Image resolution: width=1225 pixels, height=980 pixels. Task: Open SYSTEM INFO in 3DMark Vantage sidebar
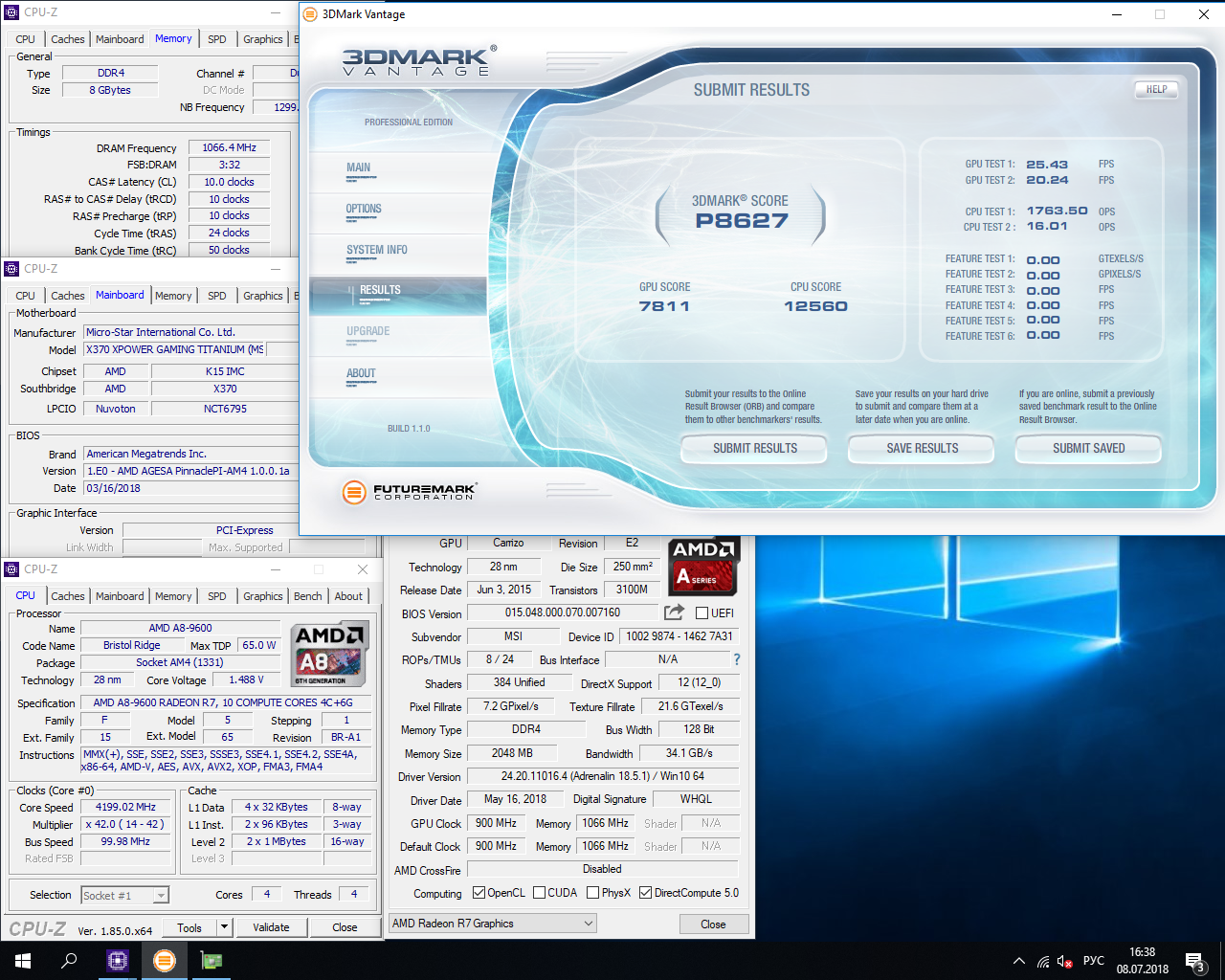(377, 250)
